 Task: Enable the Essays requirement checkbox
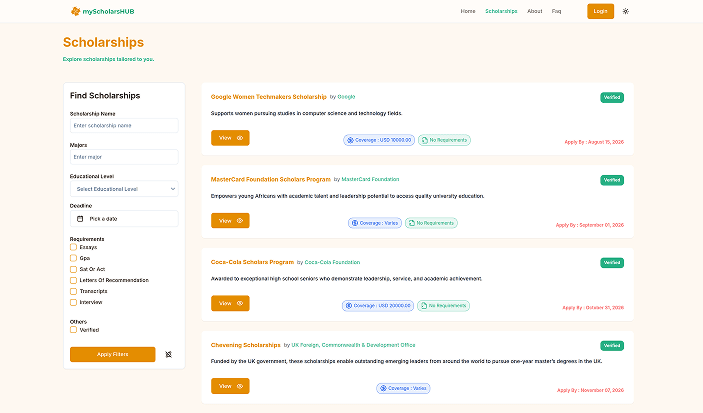point(73,246)
